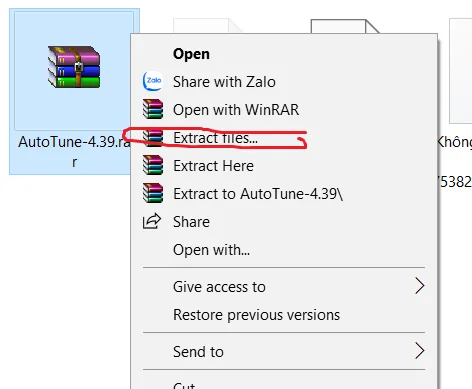Choose the Share menu entry

pyautogui.click(x=191, y=222)
